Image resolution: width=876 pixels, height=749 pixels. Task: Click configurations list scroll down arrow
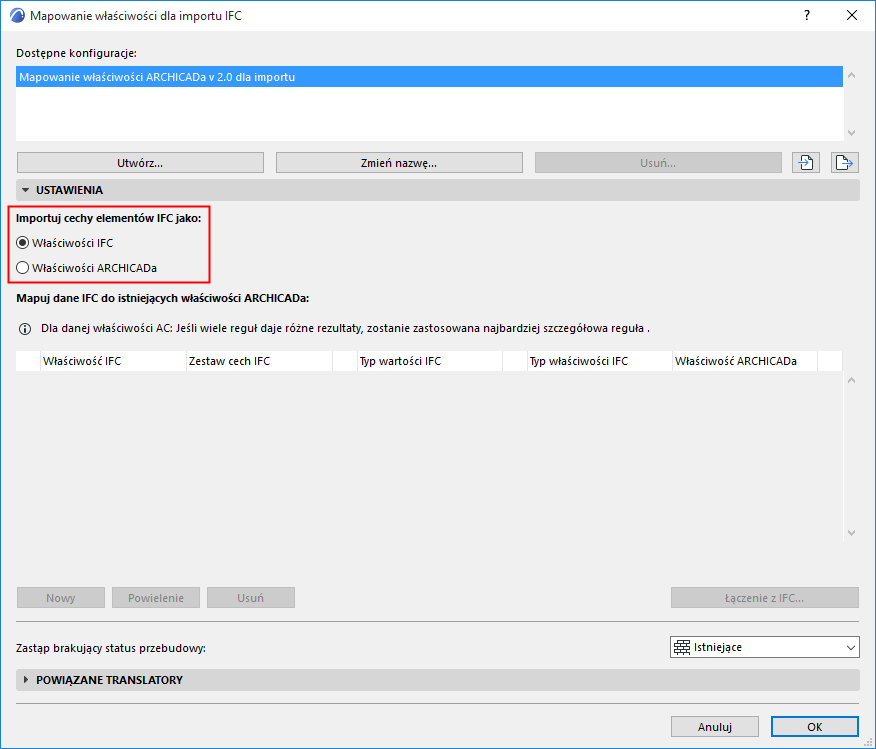851,133
